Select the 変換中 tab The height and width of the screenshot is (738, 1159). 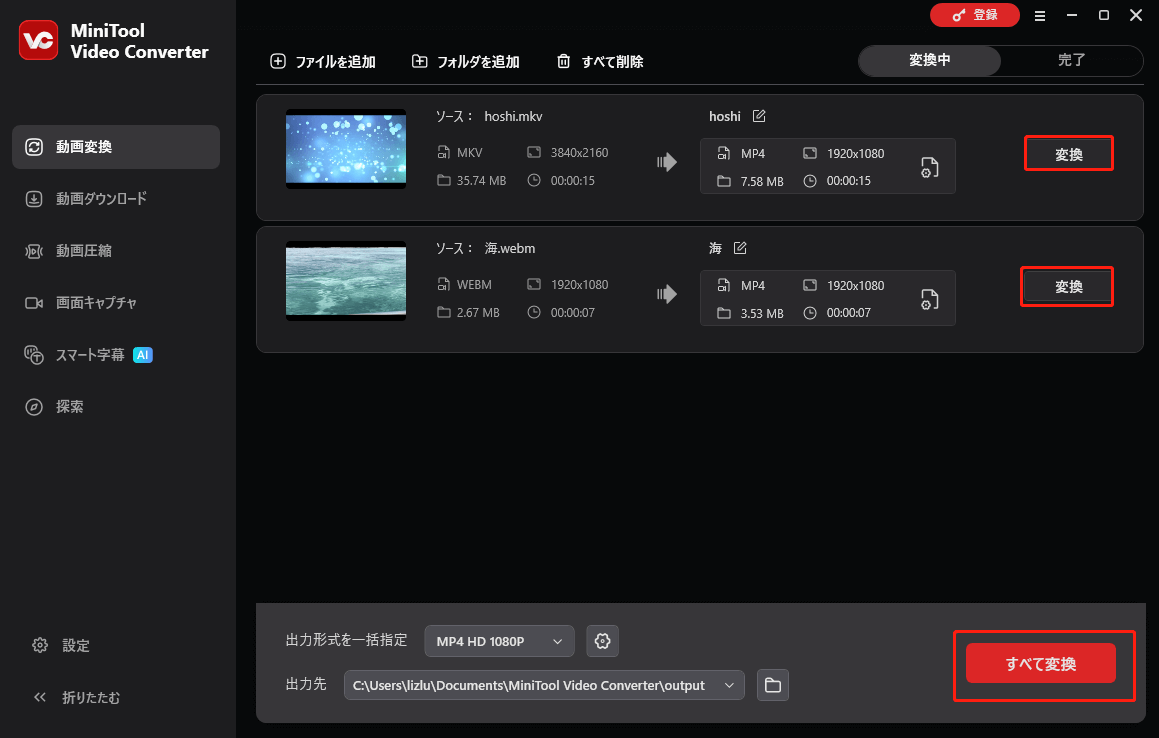[928, 61]
